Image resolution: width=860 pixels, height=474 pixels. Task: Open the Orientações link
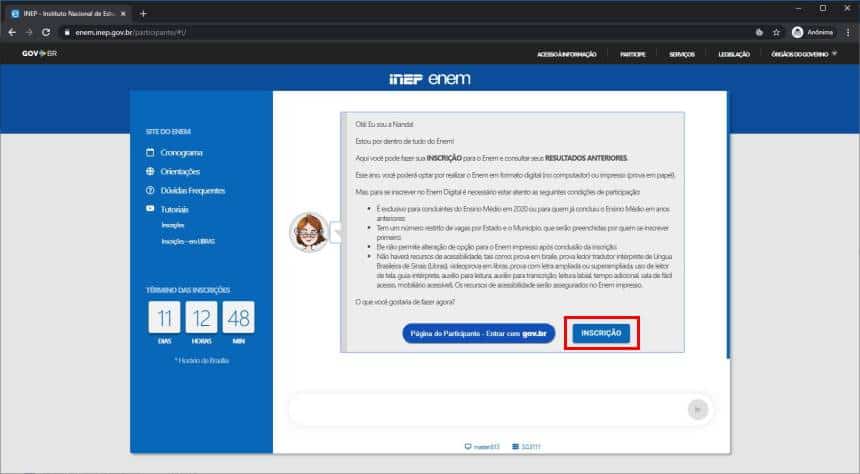click(x=180, y=172)
